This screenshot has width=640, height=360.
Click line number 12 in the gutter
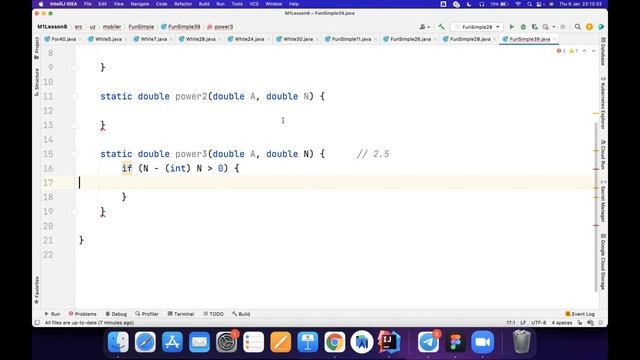pos(48,111)
